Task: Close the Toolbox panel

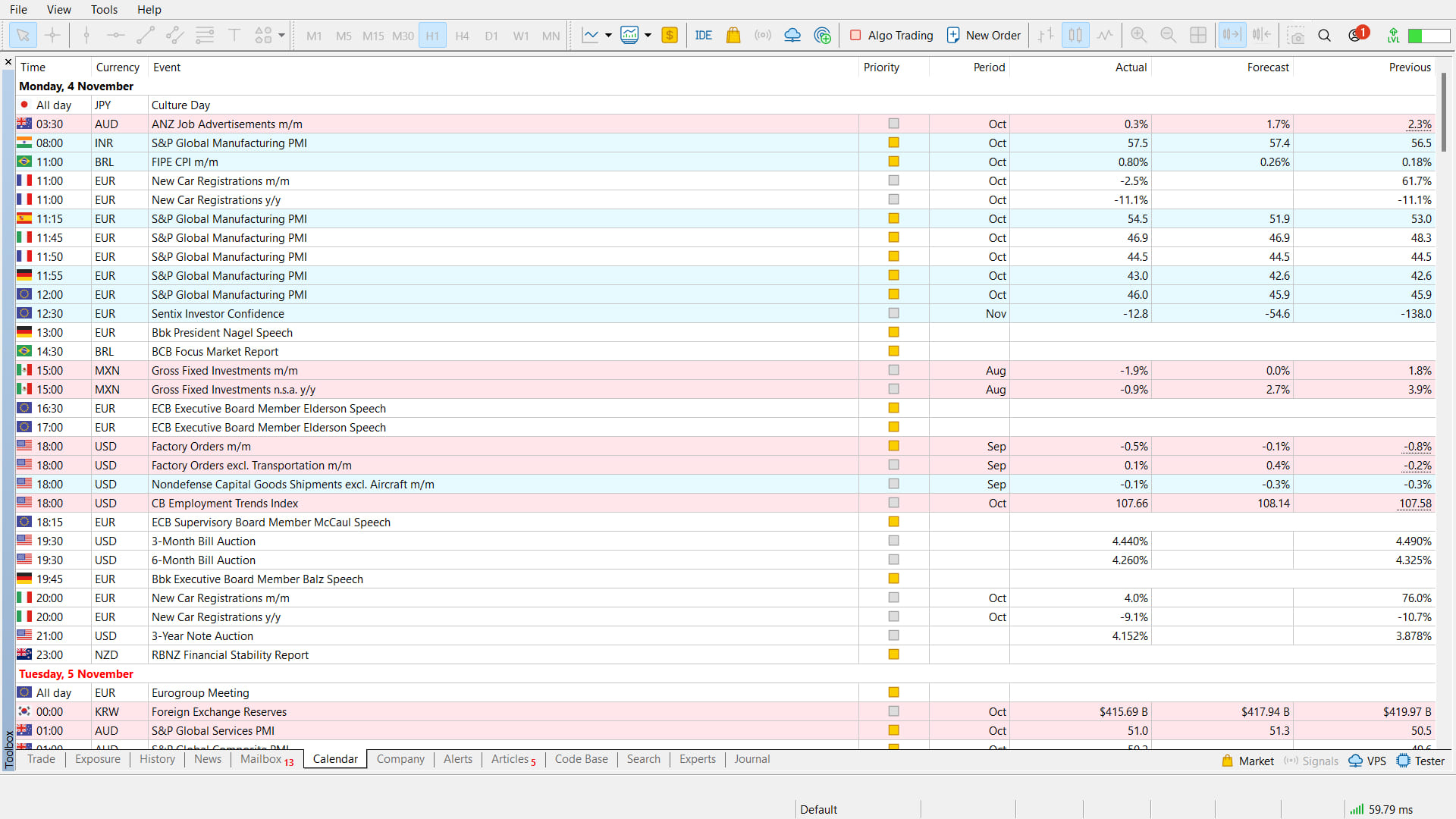Action: click(8, 62)
